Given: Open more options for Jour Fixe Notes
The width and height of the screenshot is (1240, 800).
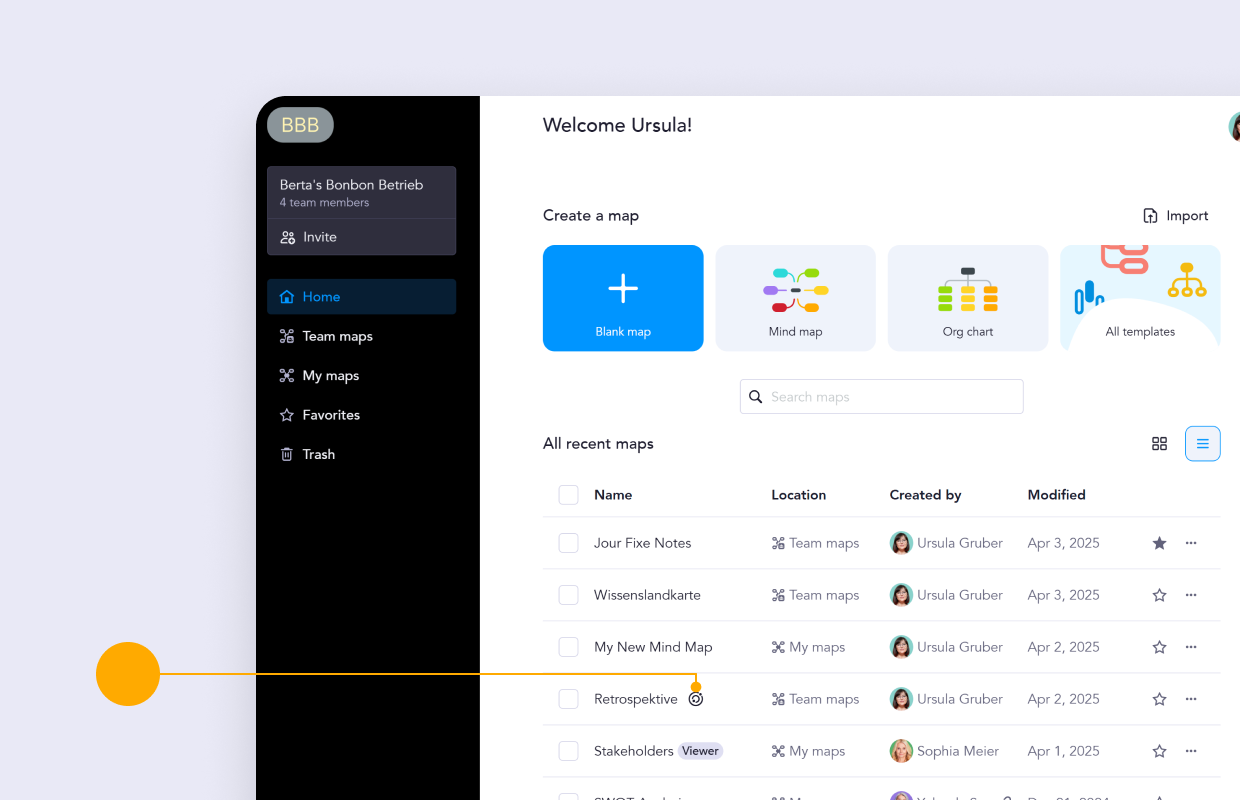Looking at the screenshot, I should [x=1191, y=543].
